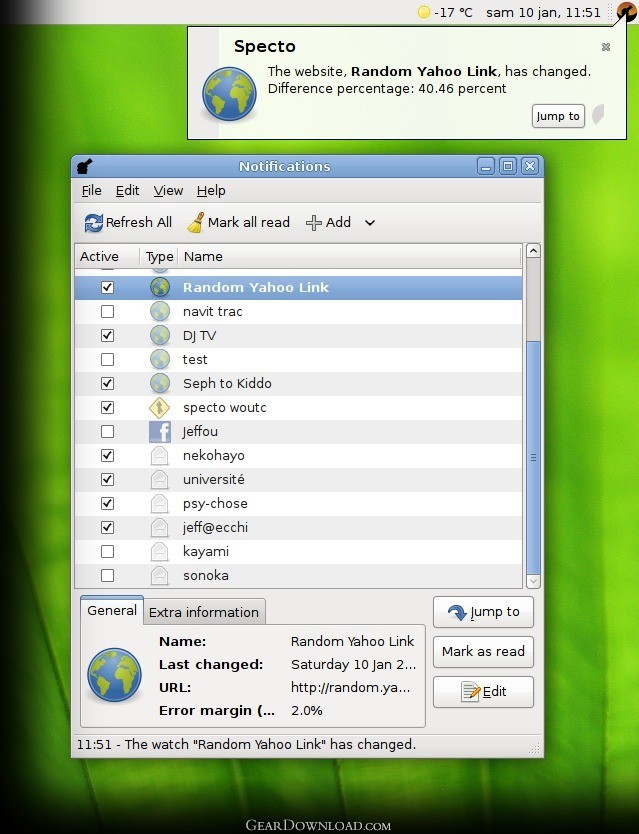Open the Edit menu
The image size is (639, 834).
(x=128, y=190)
